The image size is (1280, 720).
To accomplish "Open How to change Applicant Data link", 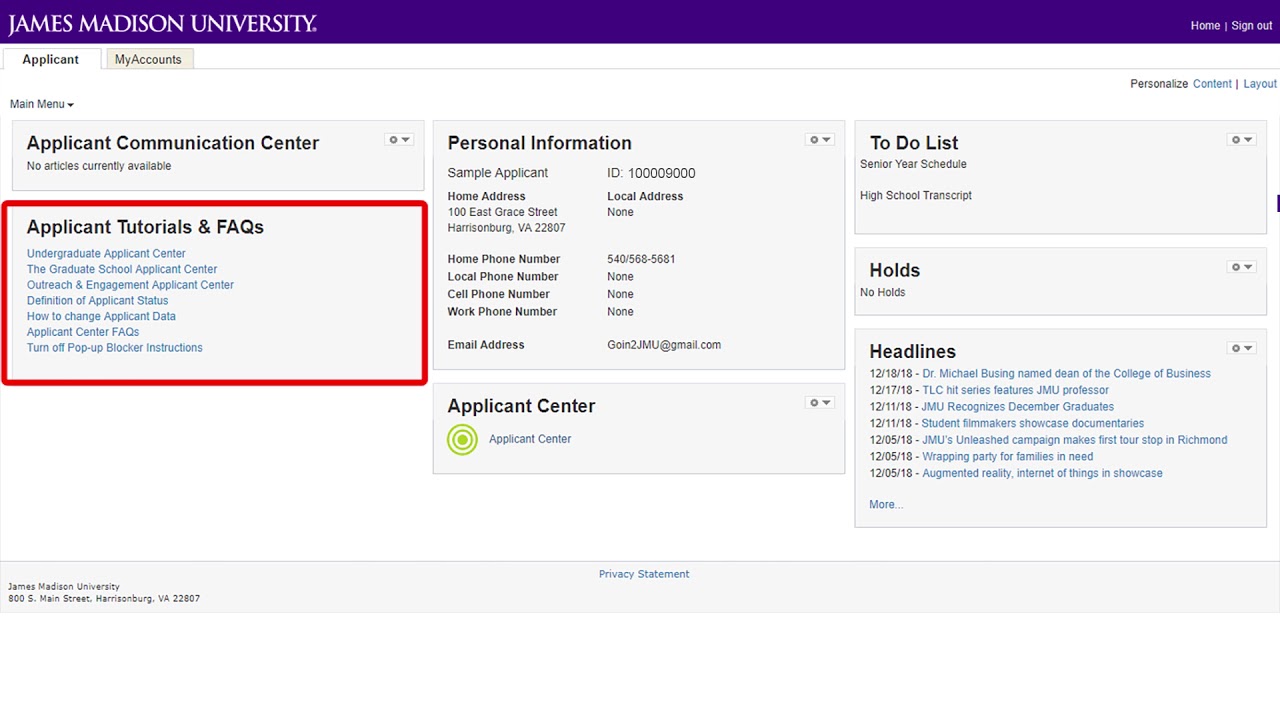I will [x=101, y=316].
